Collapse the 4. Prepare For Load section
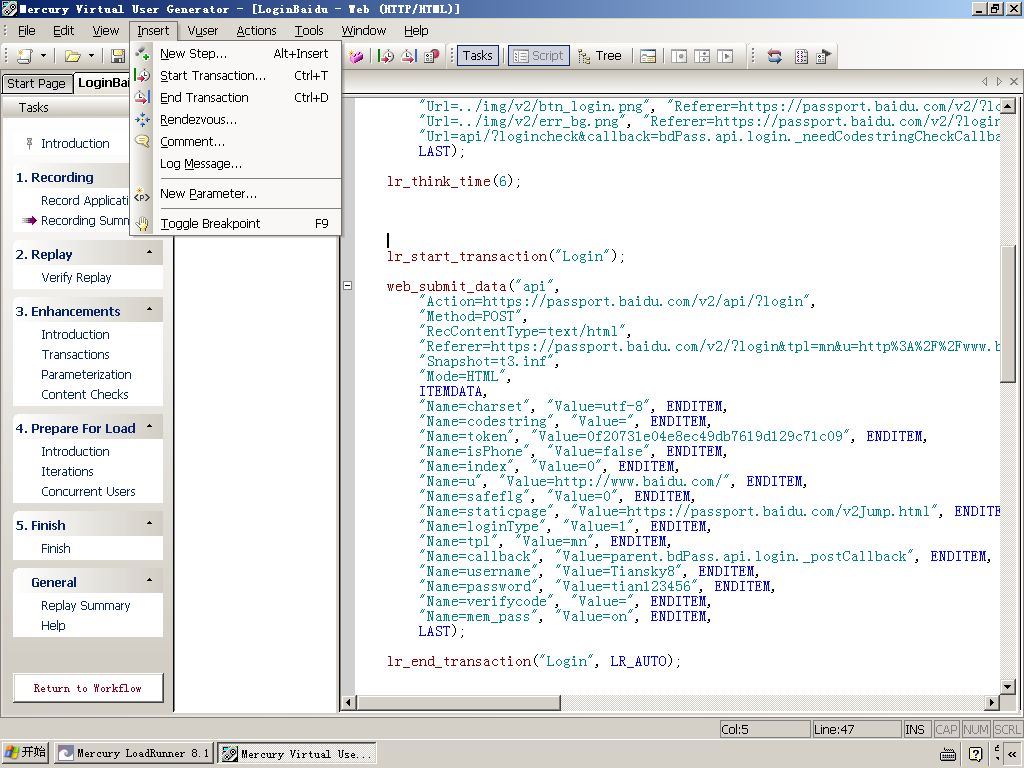Screen dimensions: 1024x768 click(150, 427)
